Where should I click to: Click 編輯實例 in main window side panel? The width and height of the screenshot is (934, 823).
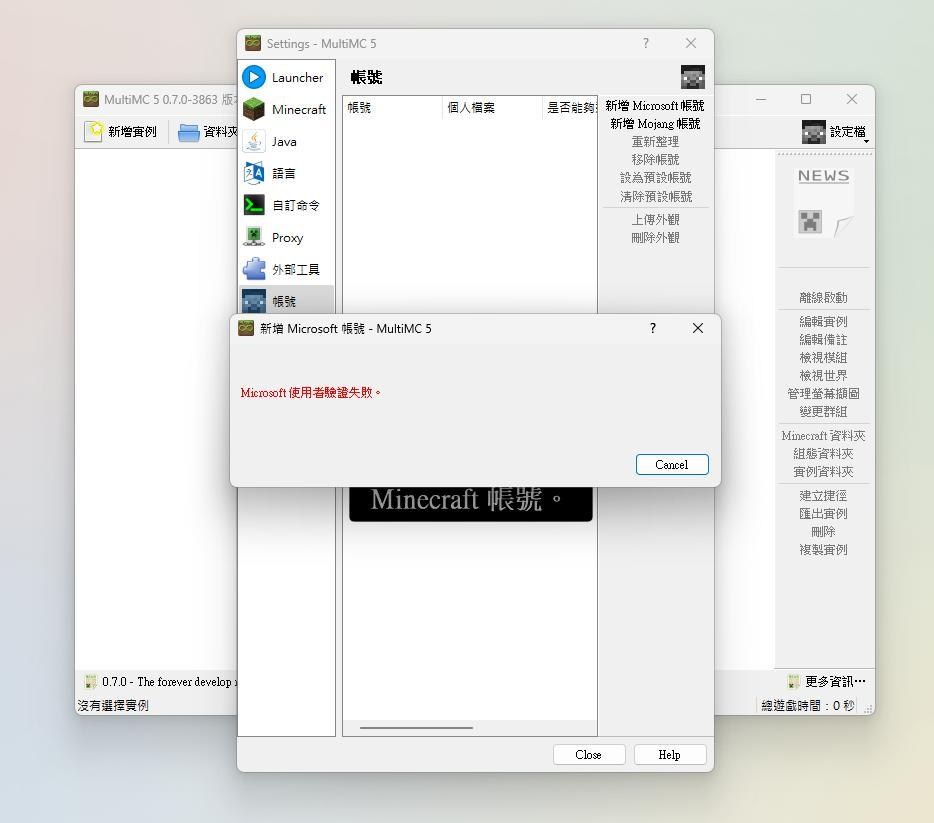point(823,322)
